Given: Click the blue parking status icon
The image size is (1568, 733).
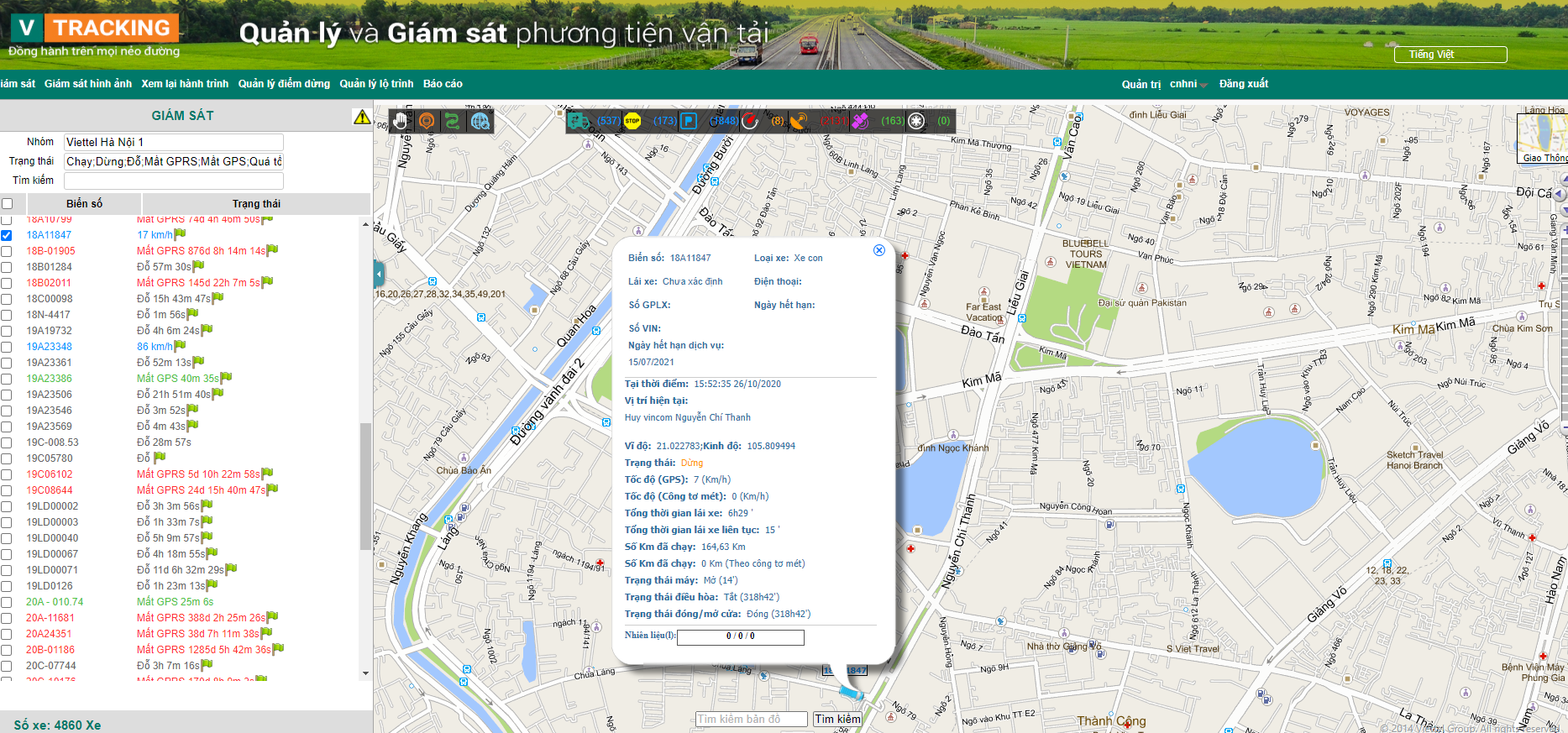Looking at the screenshot, I should 689,121.
